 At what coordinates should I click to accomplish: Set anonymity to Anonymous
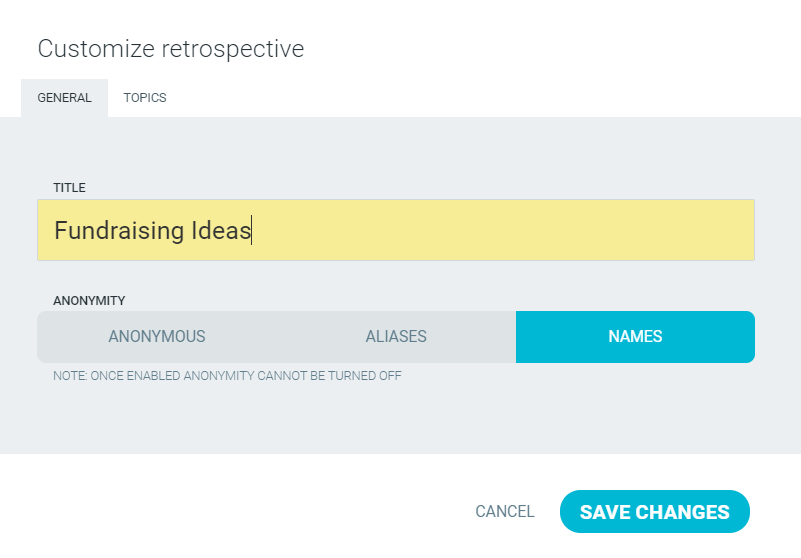pos(157,337)
